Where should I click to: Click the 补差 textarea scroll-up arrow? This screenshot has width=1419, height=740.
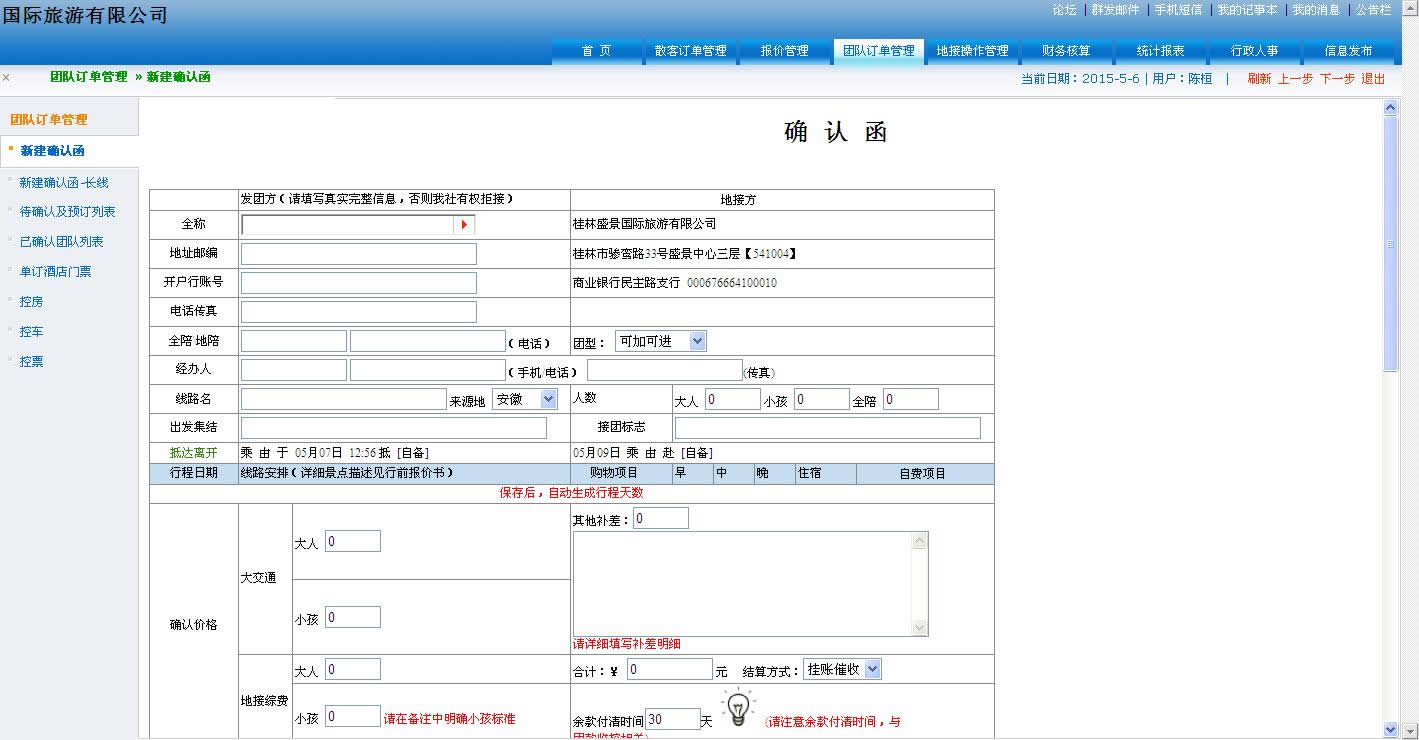[x=920, y=541]
